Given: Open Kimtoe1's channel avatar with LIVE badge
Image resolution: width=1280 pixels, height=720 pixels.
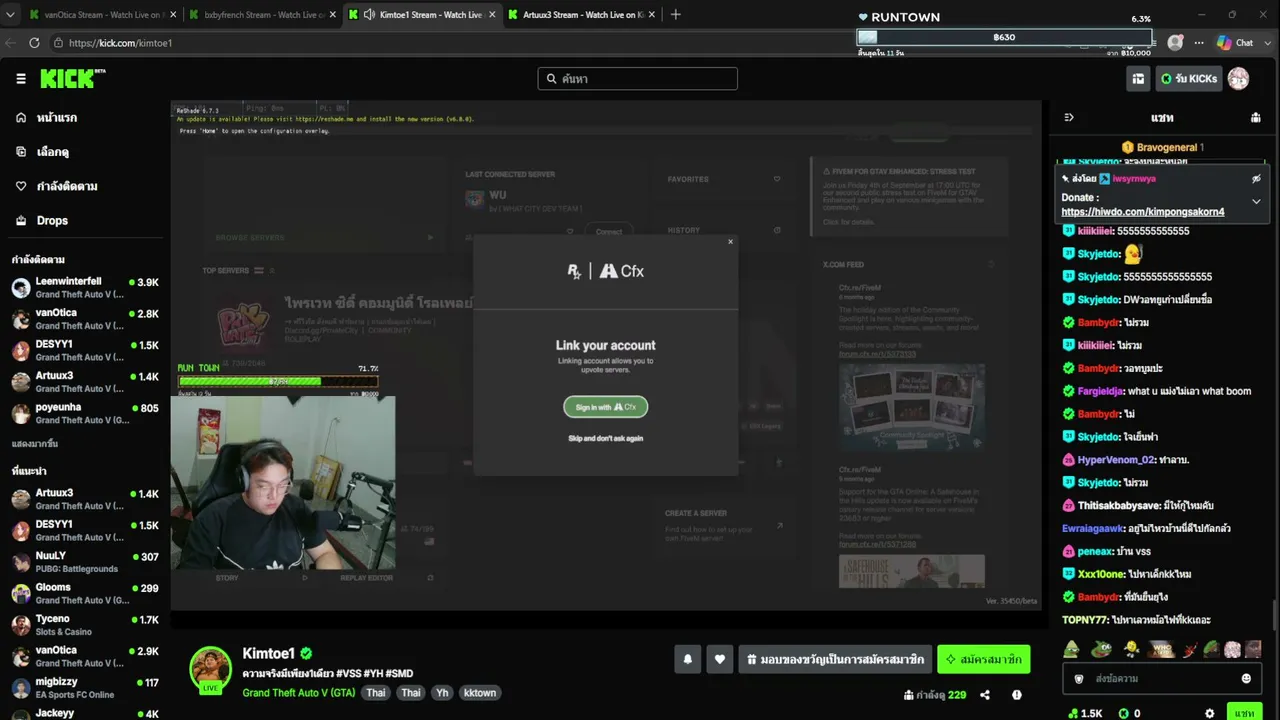Looking at the screenshot, I should click(211, 669).
